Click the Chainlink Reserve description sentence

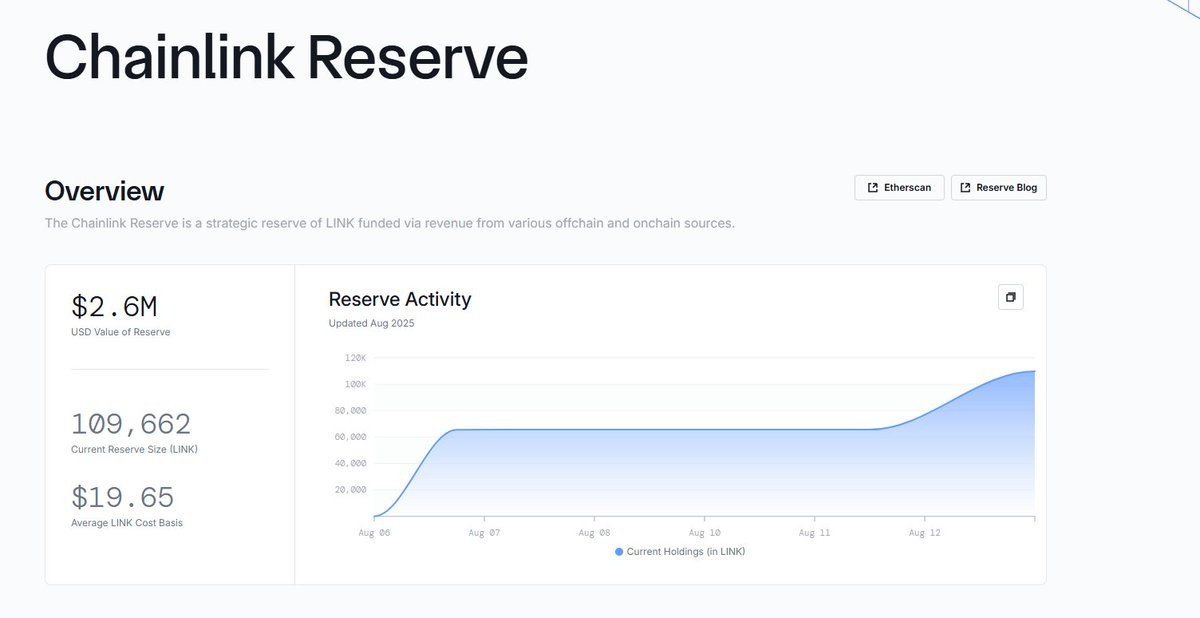pos(390,223)
